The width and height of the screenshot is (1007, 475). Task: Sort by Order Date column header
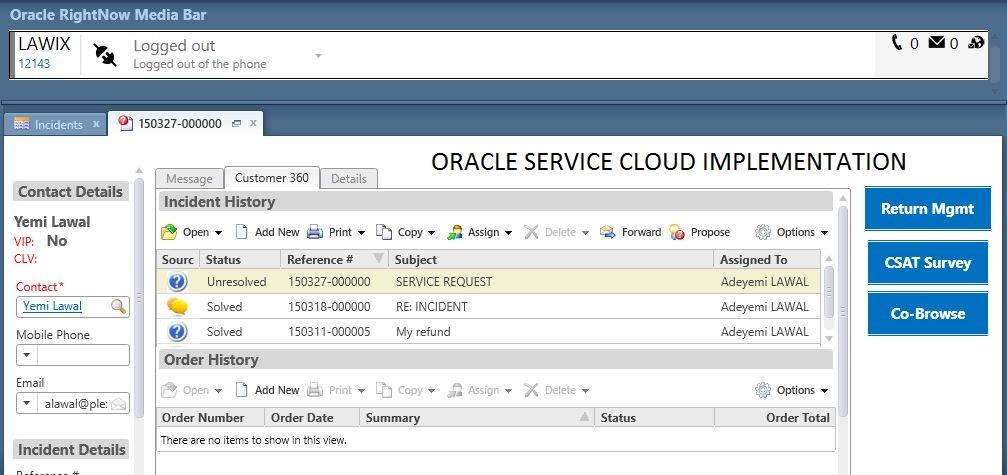tap(312, 418)
